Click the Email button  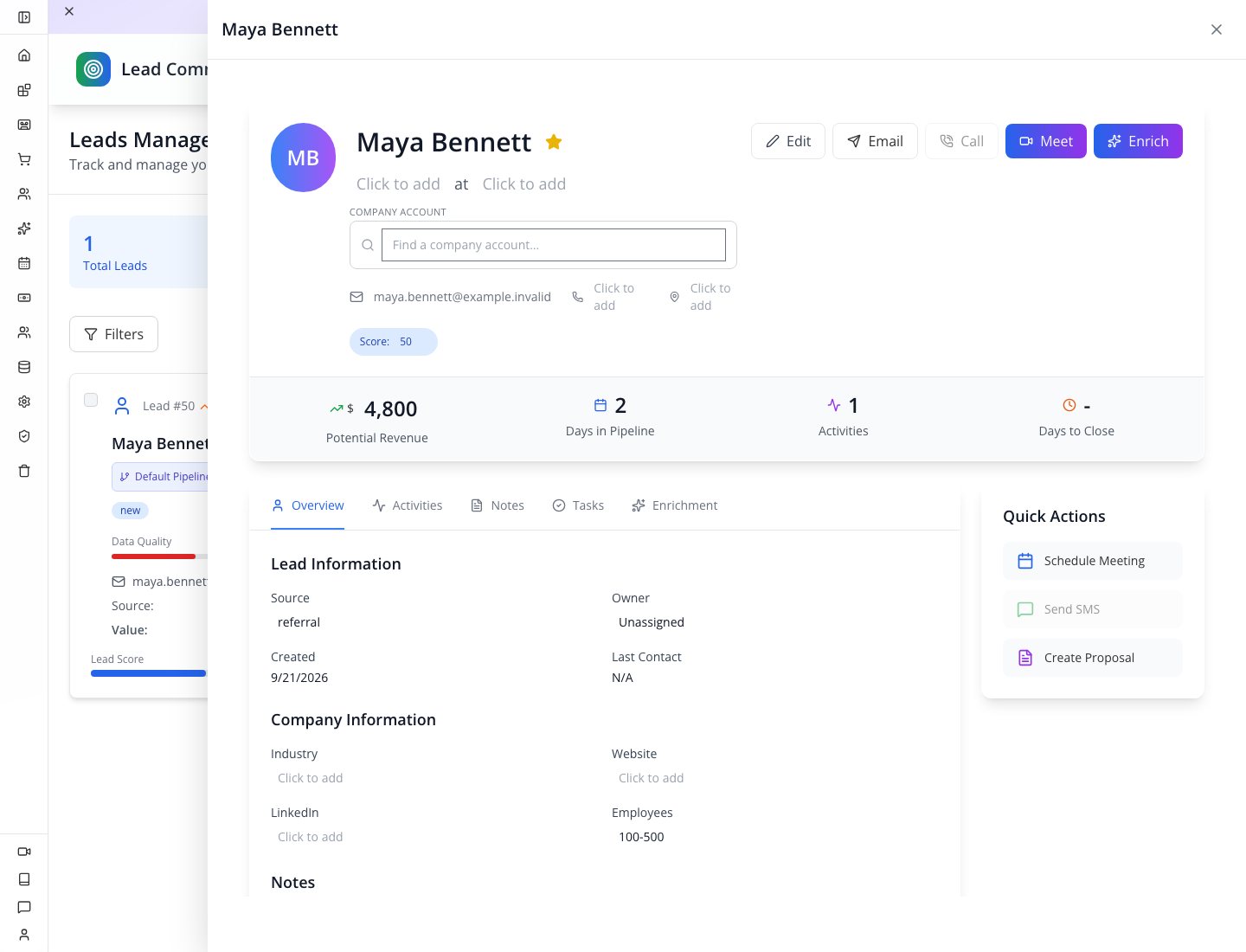tap(875, 141)
